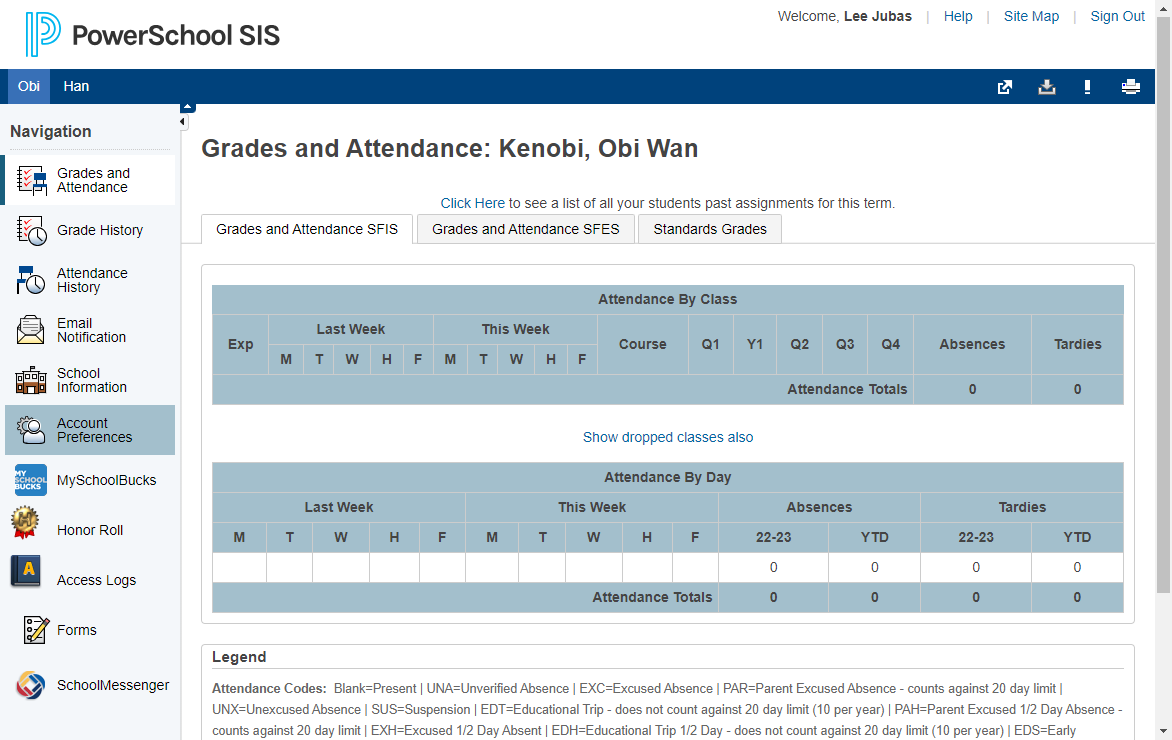
Task: Open the alerts exclamation icon
Action: [1088, 87]
